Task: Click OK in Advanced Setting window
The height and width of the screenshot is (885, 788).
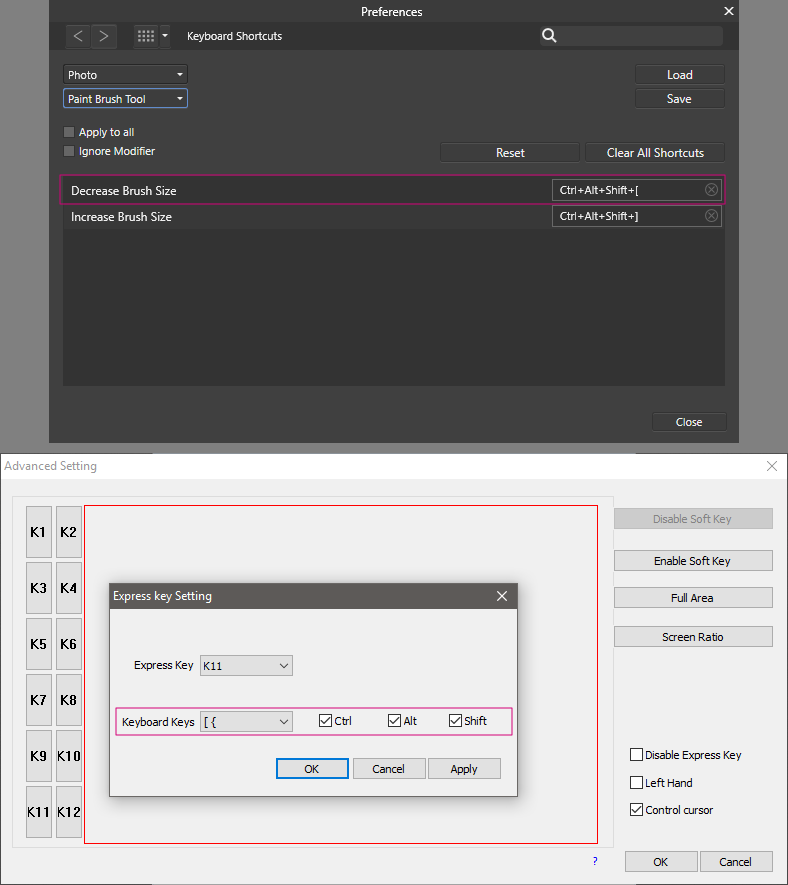Action: 661,862
